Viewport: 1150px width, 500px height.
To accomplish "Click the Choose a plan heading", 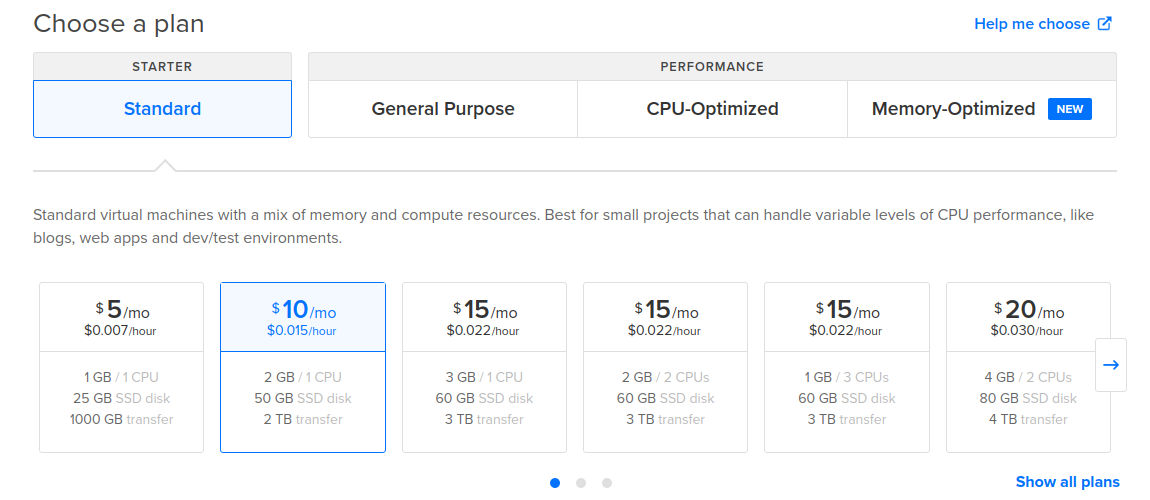I will (x=118, y=24).
